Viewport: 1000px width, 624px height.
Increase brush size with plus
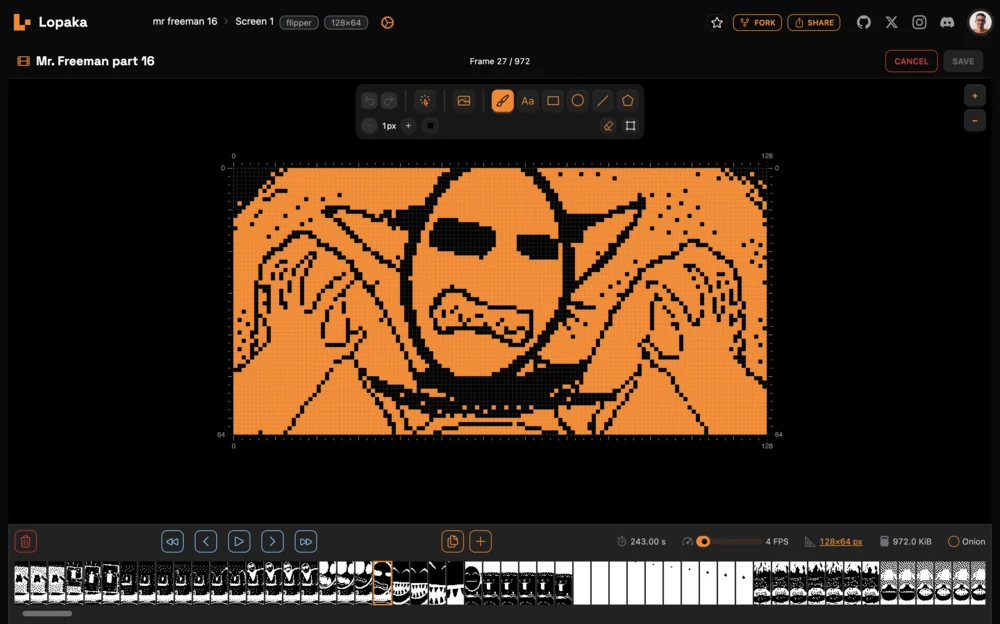408,126
